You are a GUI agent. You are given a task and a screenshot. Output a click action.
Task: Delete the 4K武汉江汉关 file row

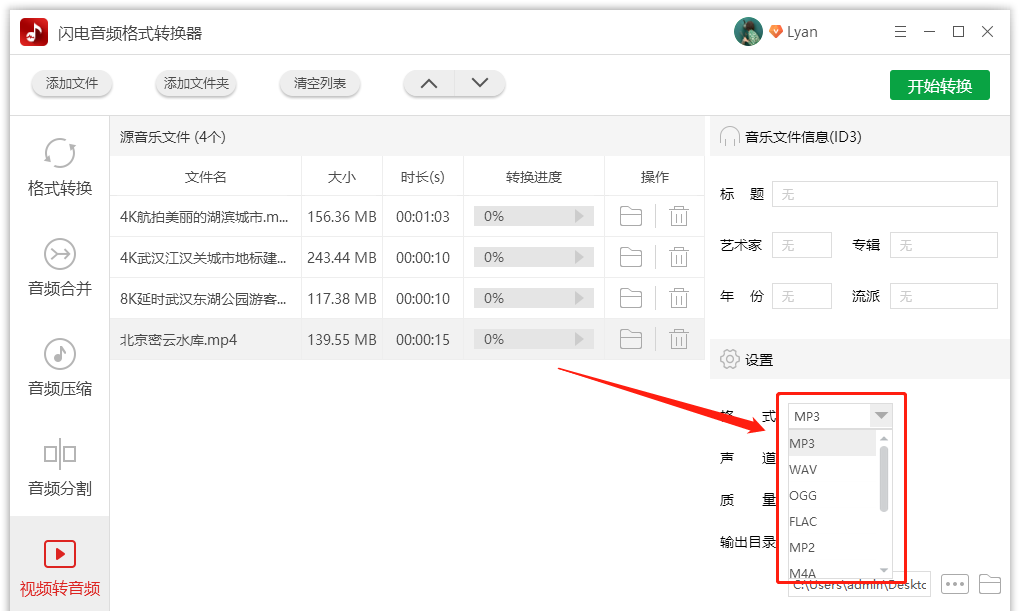pos(678,258)
